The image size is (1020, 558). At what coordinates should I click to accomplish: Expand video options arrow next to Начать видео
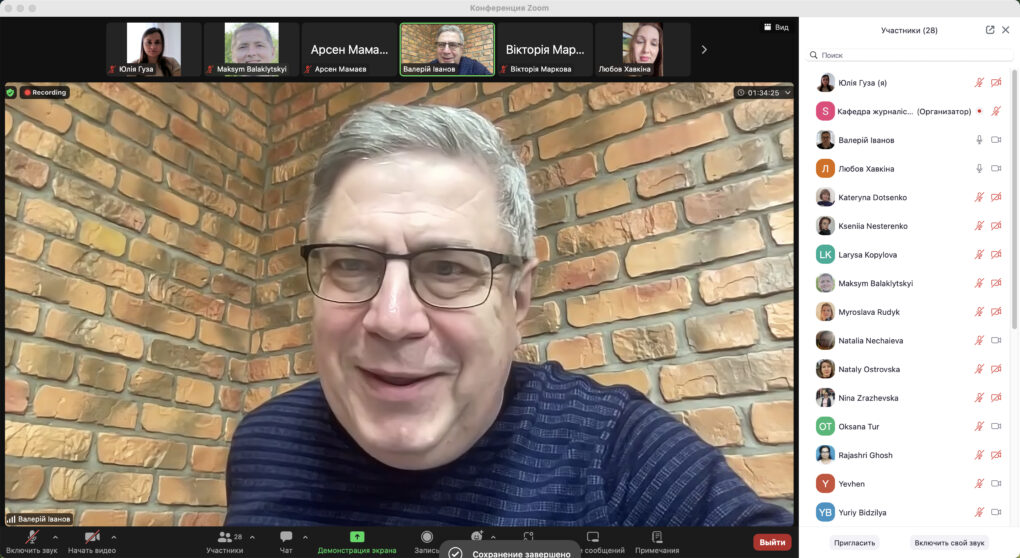[x=114, y=537]
